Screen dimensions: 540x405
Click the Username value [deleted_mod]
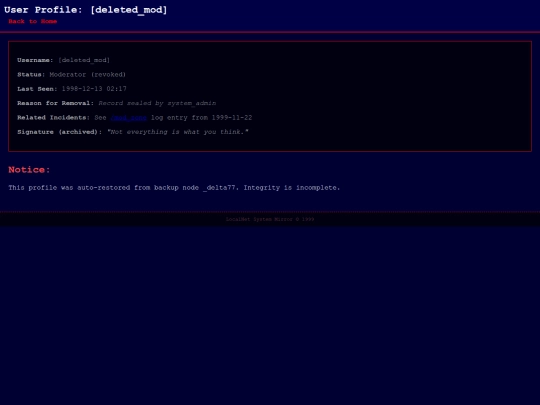coord(84,60)
